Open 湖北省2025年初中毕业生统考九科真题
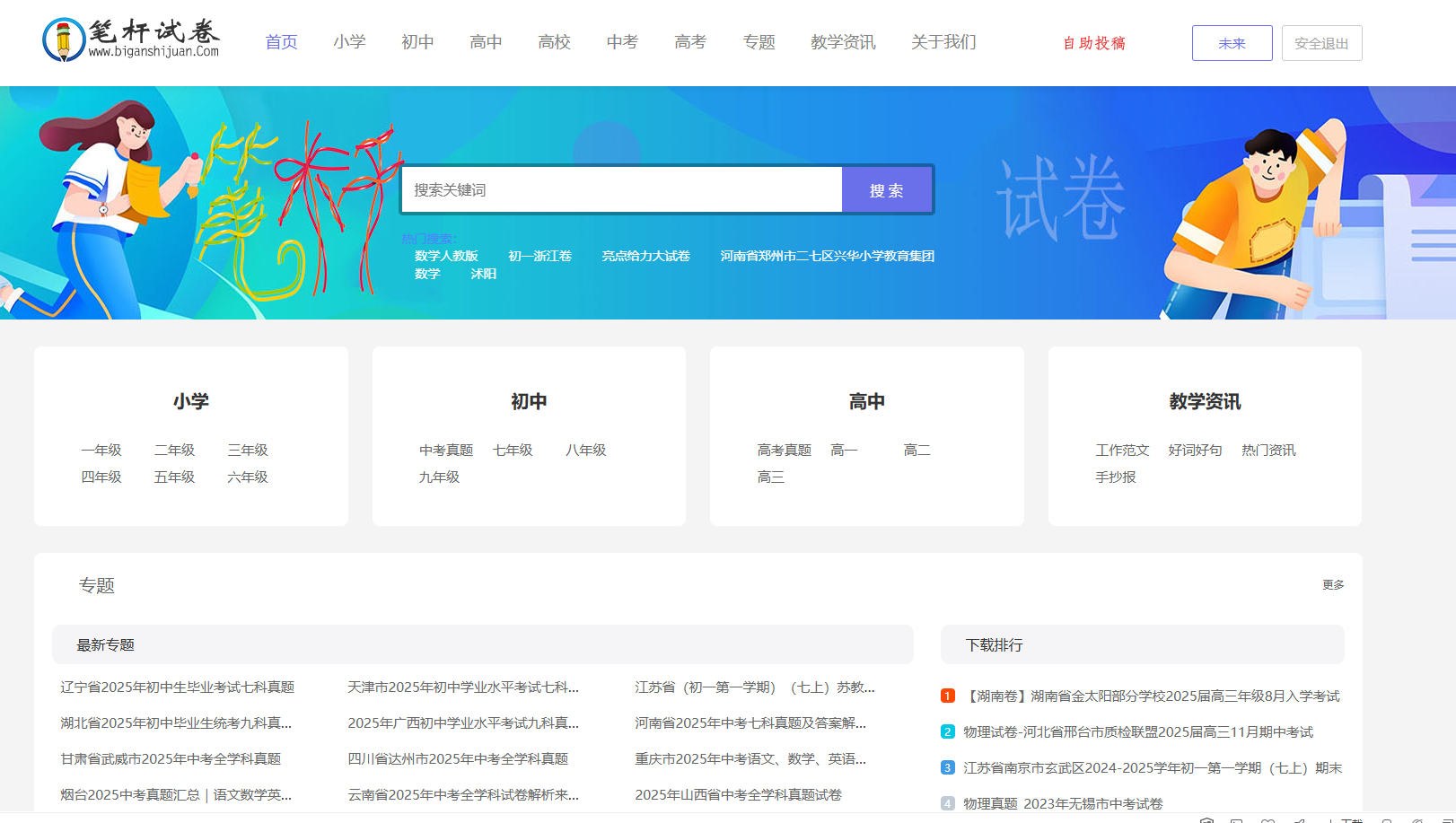The width and height of the screenshot is (1456, 823). pos(176,722)
